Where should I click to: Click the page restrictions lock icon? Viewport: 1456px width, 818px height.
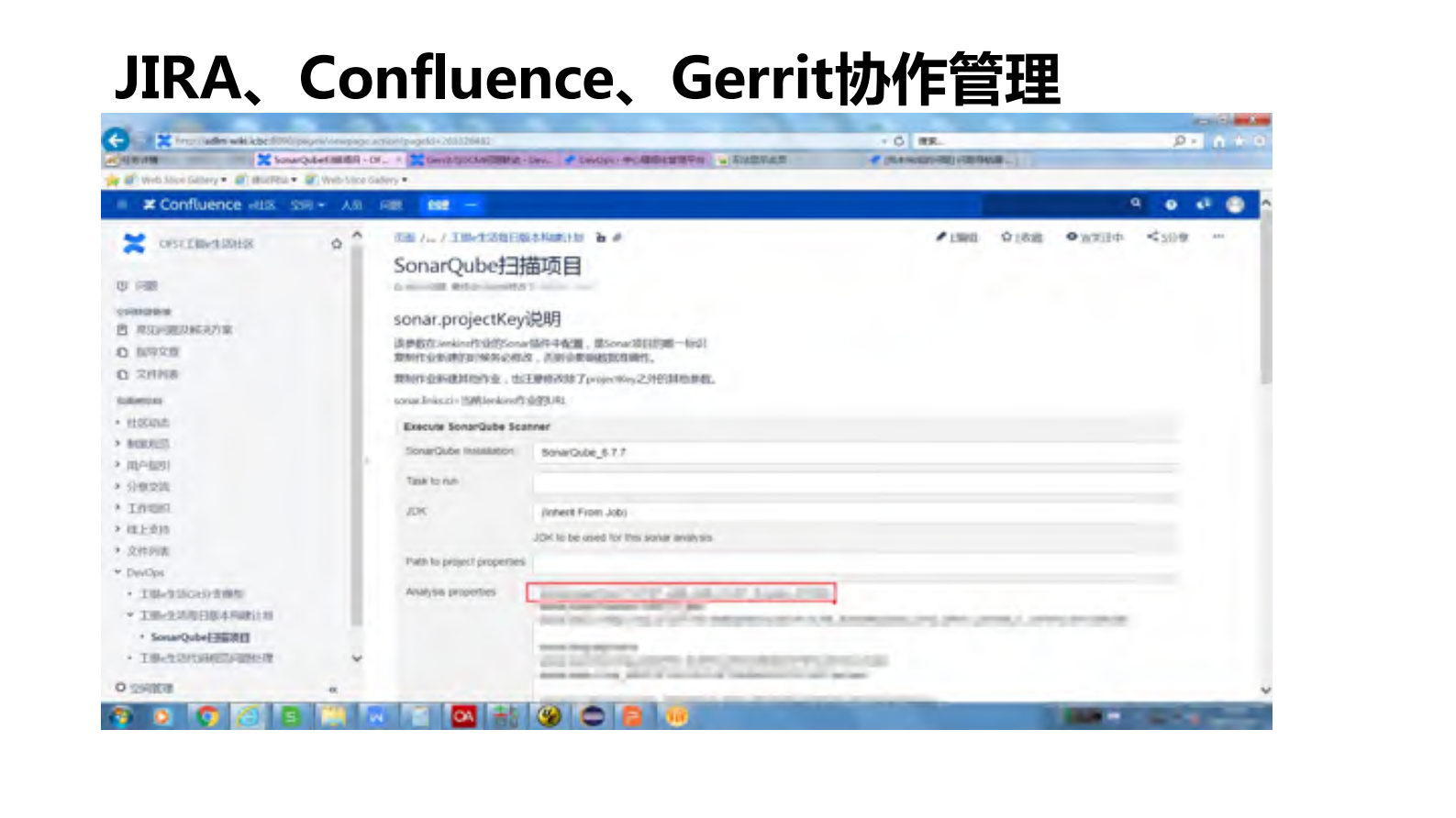[x=601, y=238]
